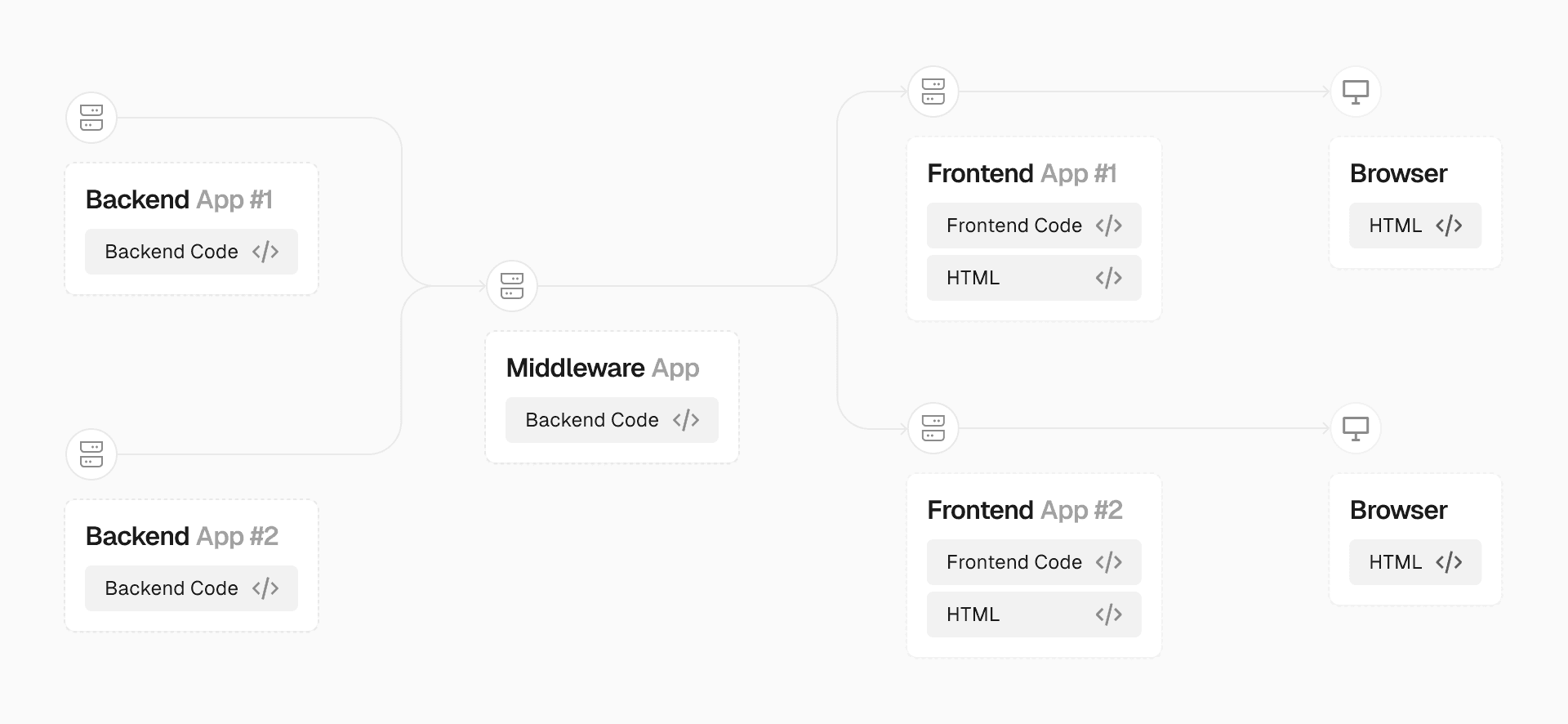The height and width of the screenshot is (724, 1568).
Task: Select the HTML chip in the bottom Browser card
Action: [x=1414, y=562]
